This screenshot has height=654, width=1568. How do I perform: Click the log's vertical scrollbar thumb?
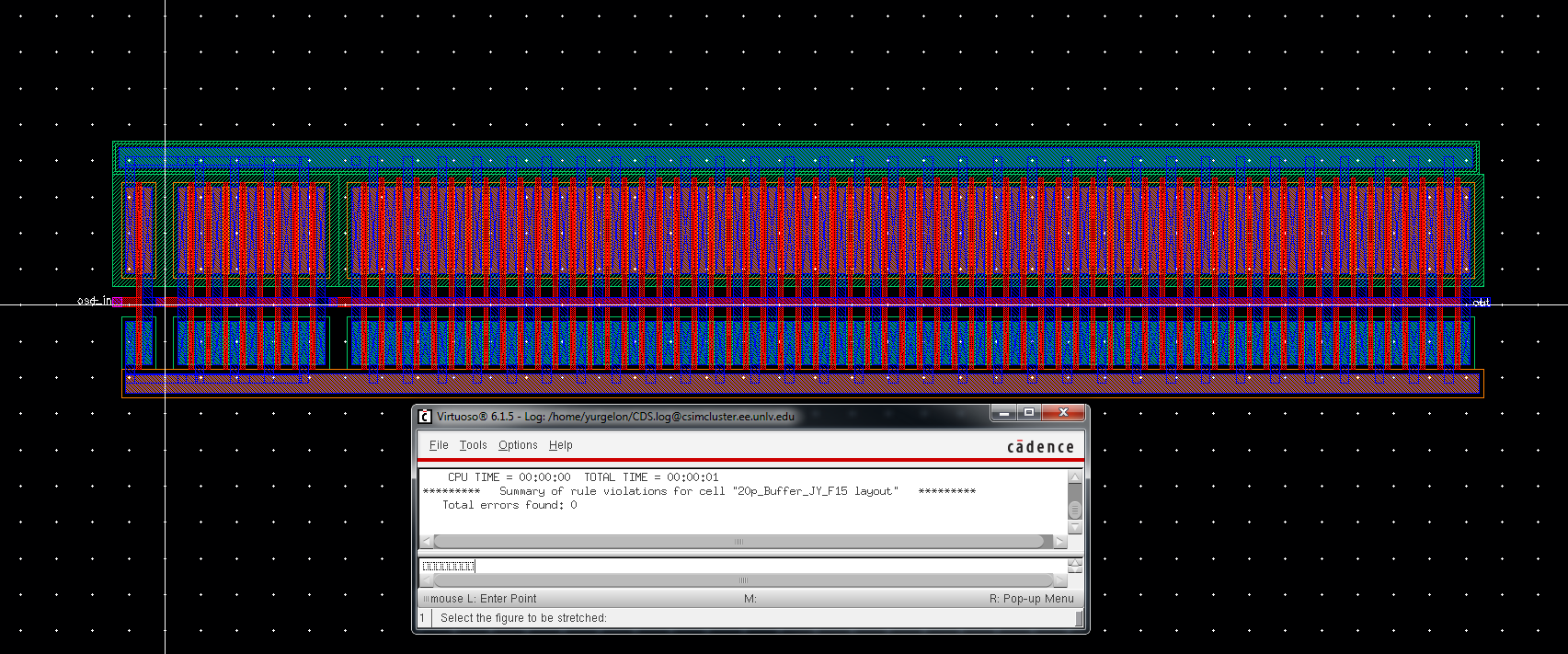tap(1074, 510)
